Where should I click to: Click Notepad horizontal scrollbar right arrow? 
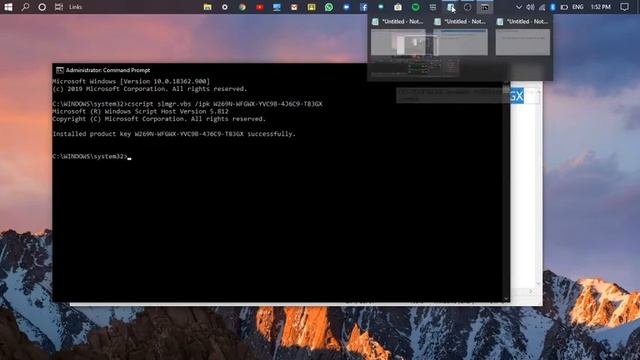click(531, 291)
